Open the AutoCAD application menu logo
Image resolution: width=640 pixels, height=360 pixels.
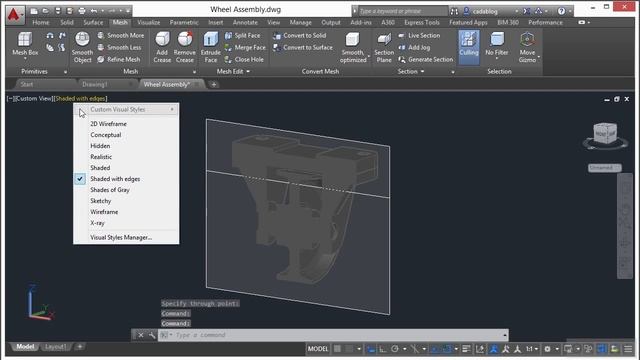coord(14,15)
